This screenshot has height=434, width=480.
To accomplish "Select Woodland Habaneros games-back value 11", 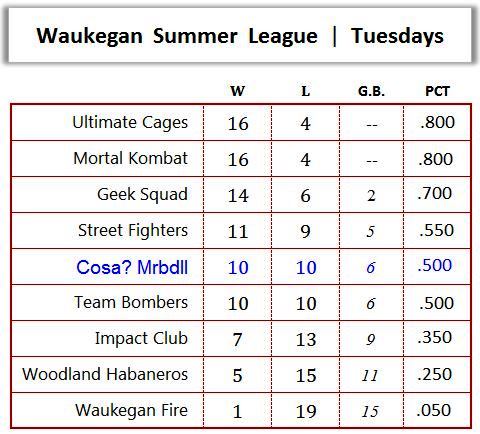I will point(371,375).
